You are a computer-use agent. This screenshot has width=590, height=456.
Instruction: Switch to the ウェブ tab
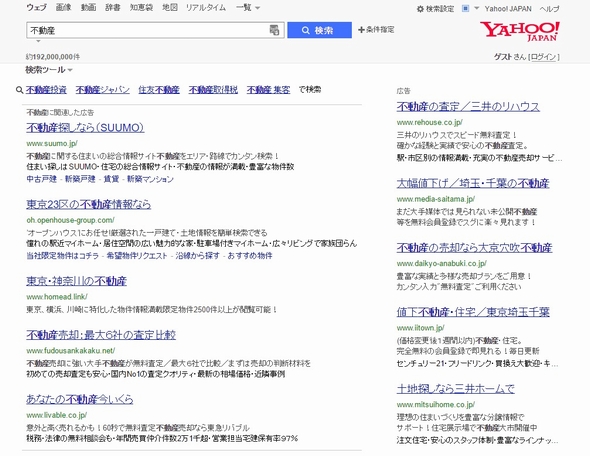pyautogui.click(x=36, y=8)
